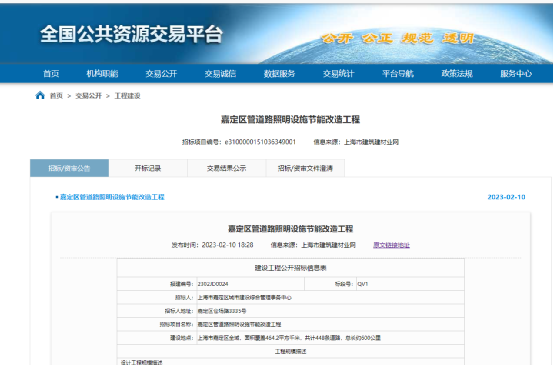Click the 招标项目编号 e310000151035340001 text

coord(239,142)
